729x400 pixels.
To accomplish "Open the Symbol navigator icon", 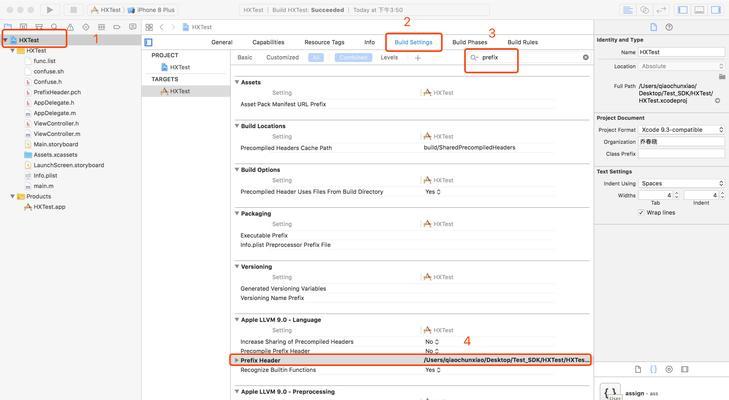I will [x=39, y=27].
